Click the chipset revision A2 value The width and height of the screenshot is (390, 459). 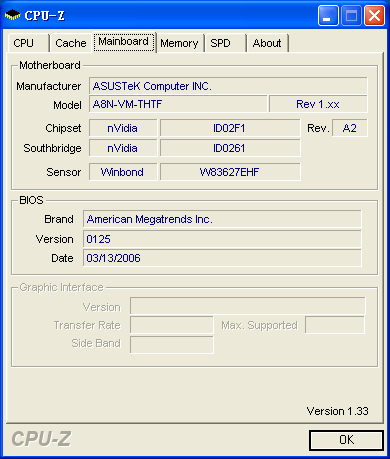[x=350, y=128]
